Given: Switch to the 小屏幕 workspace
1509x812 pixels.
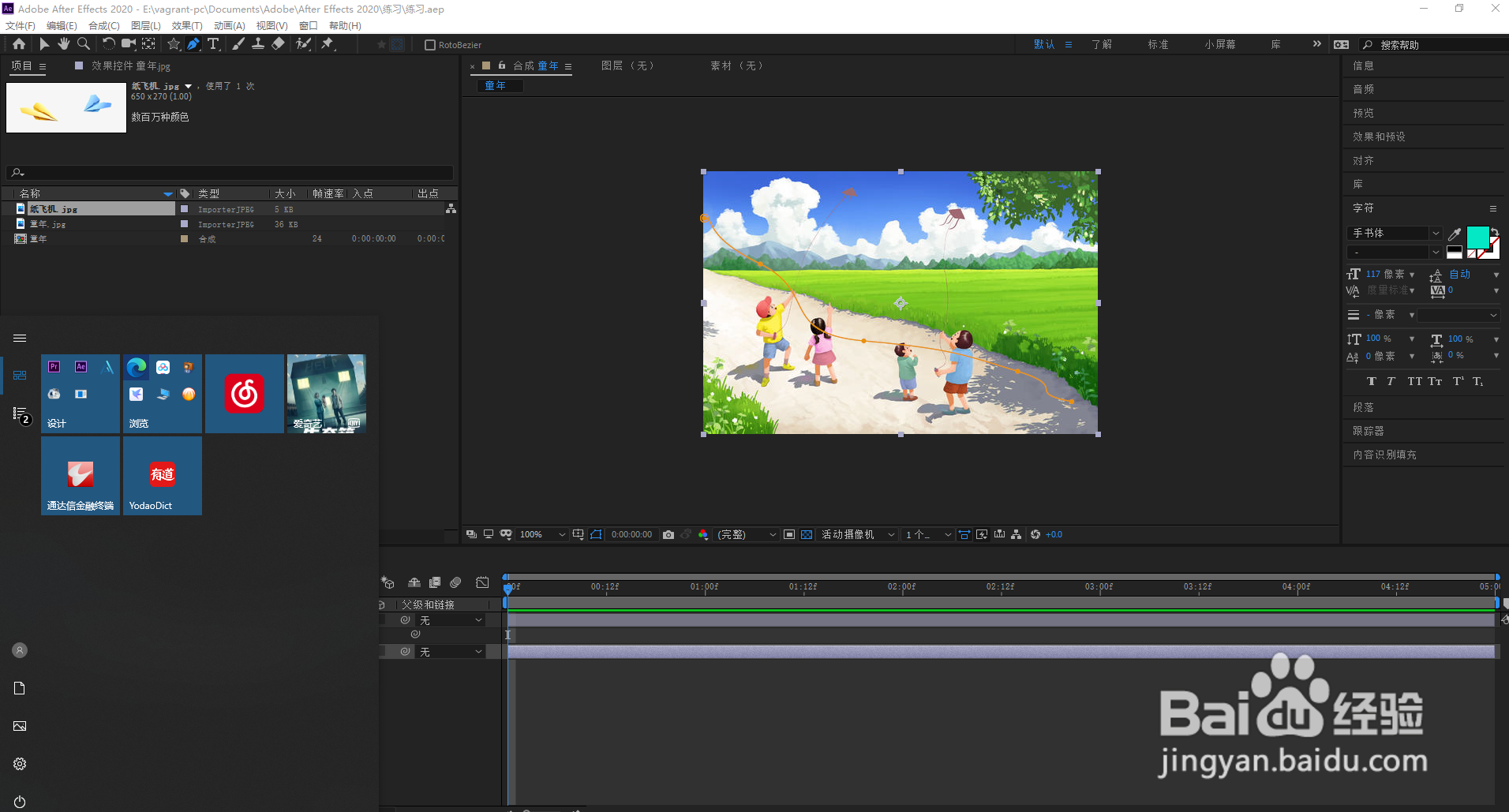Looking at the screenshot, I should (1220, 44).
